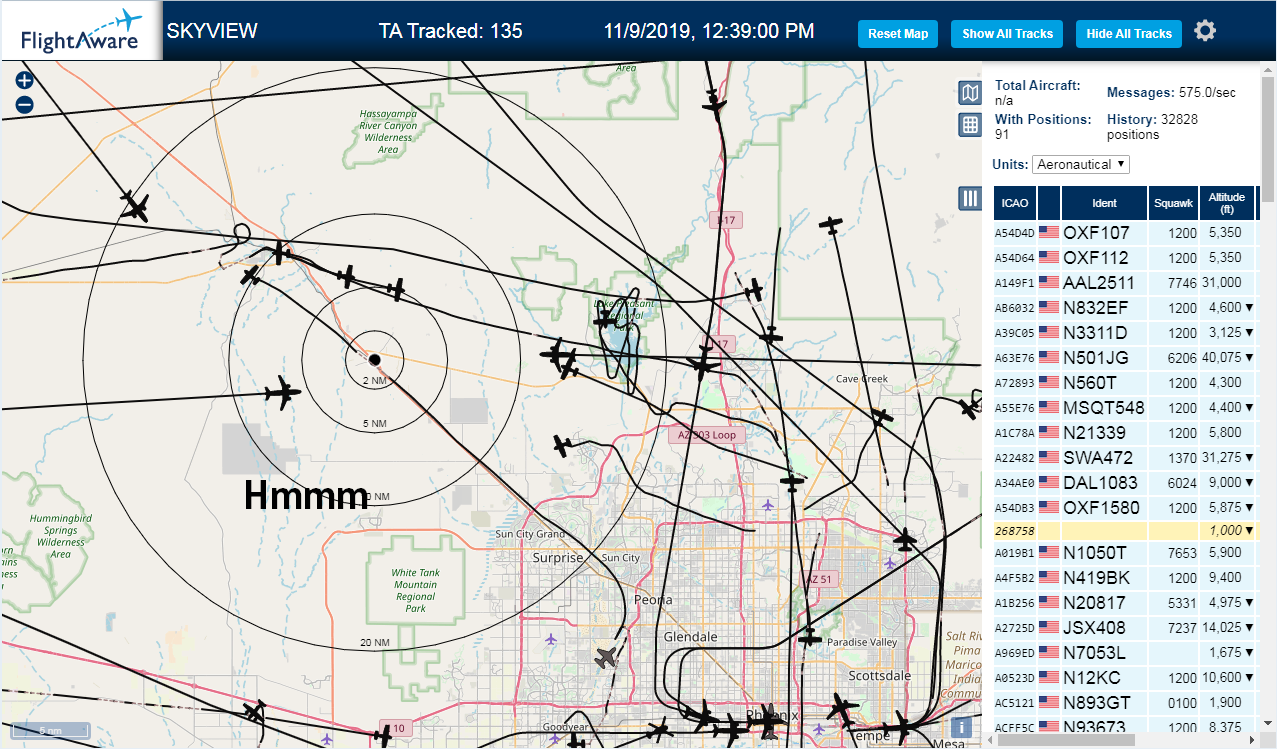
Task: Select the OXF107 aircraft row
Action: 1127,232
